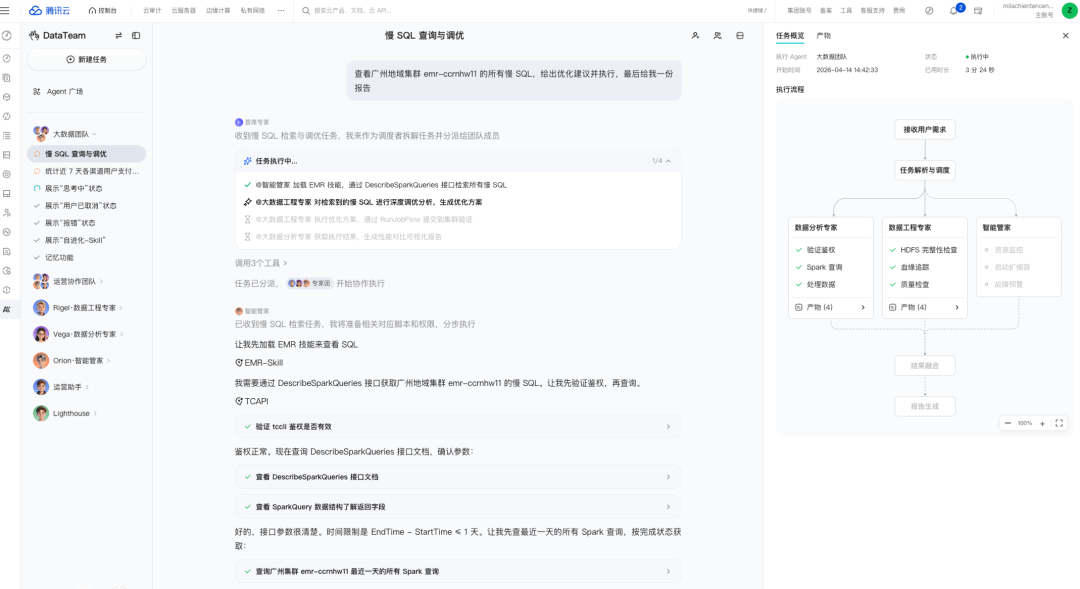1080x589 pixels.
Task: Collapse the 任务执行中 step list
Action: click(668, 161)
